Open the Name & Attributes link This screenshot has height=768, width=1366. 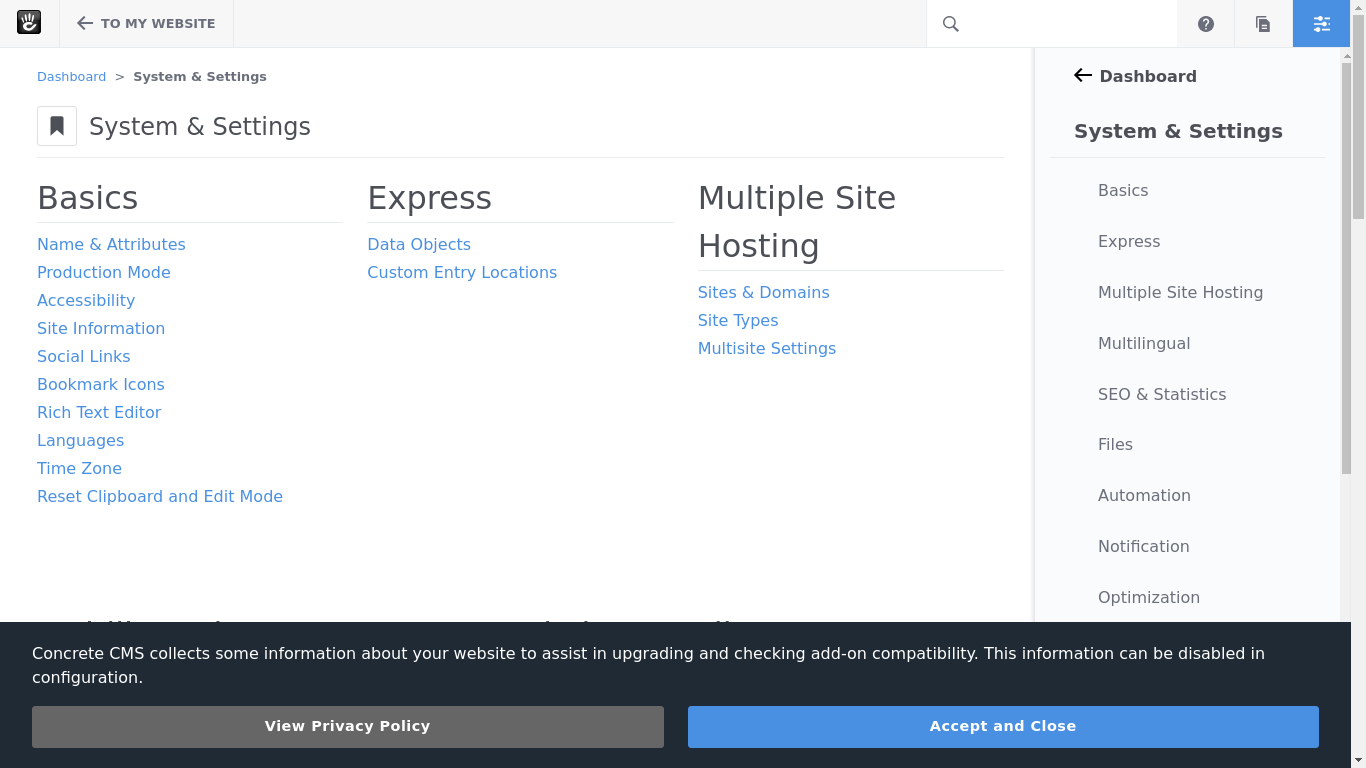click(111, 244)
